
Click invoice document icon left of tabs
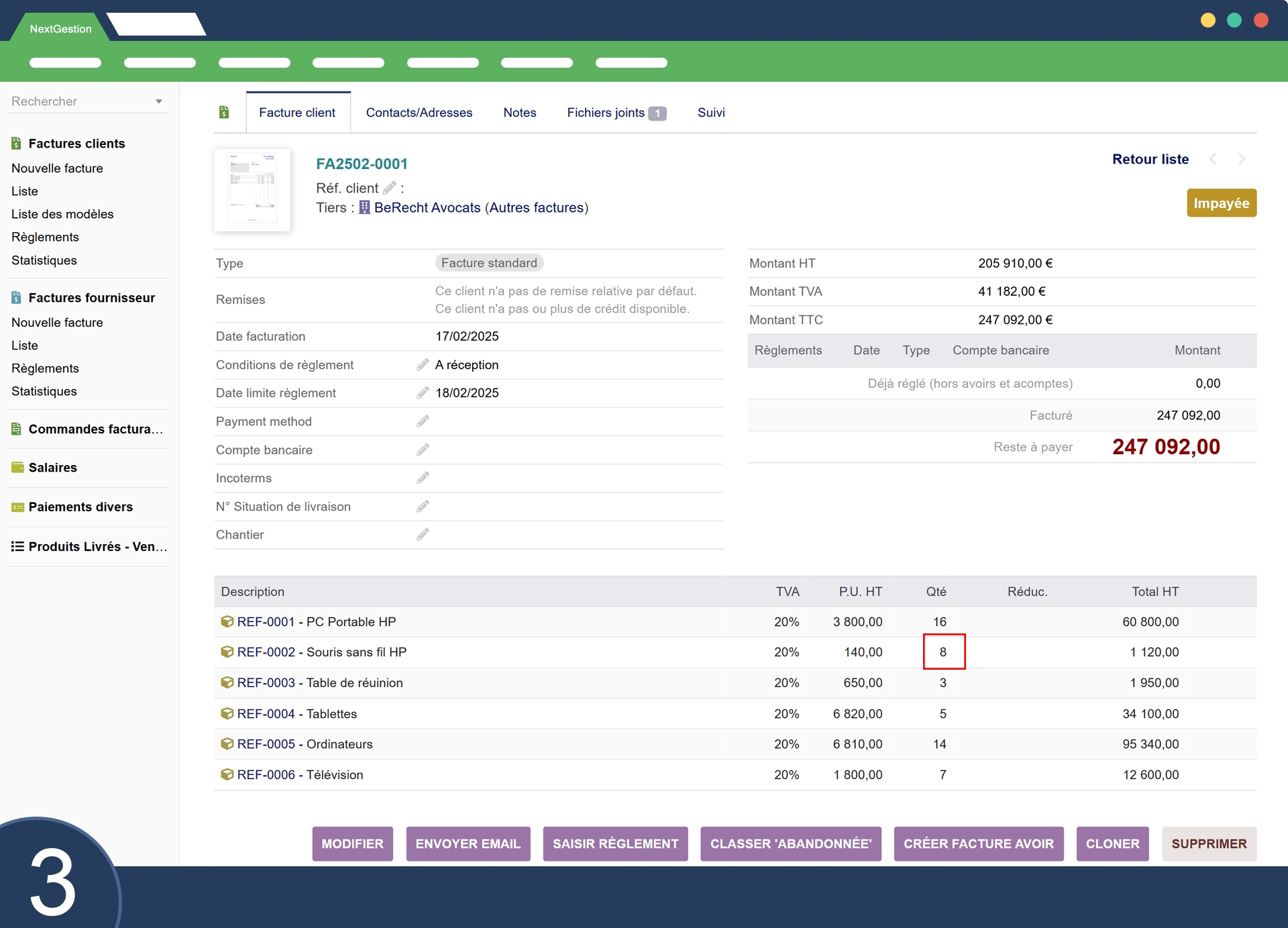pyautogui.click(x=224, y=112)
